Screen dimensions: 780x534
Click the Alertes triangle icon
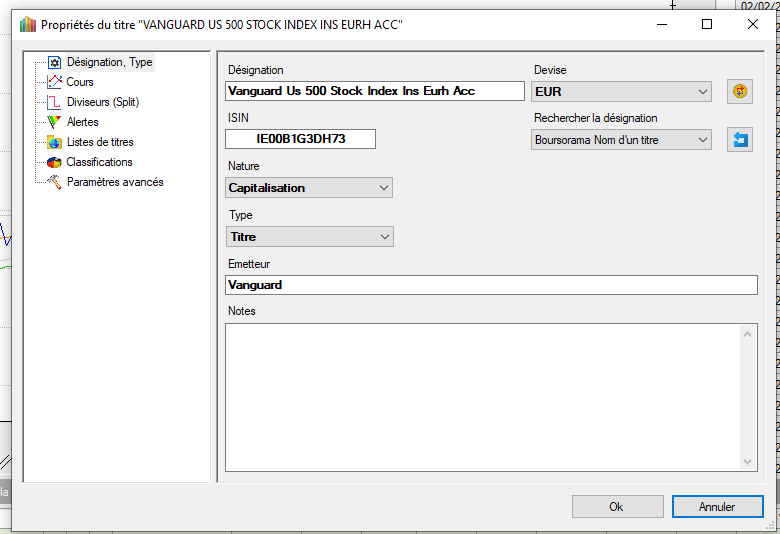point(55,122)
